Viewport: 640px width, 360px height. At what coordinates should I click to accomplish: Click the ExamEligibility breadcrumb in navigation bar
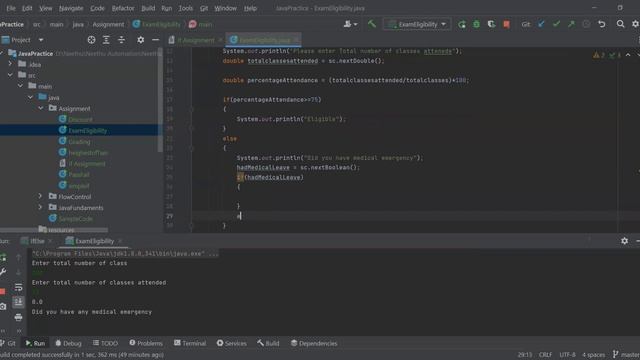tap(157, 24)
